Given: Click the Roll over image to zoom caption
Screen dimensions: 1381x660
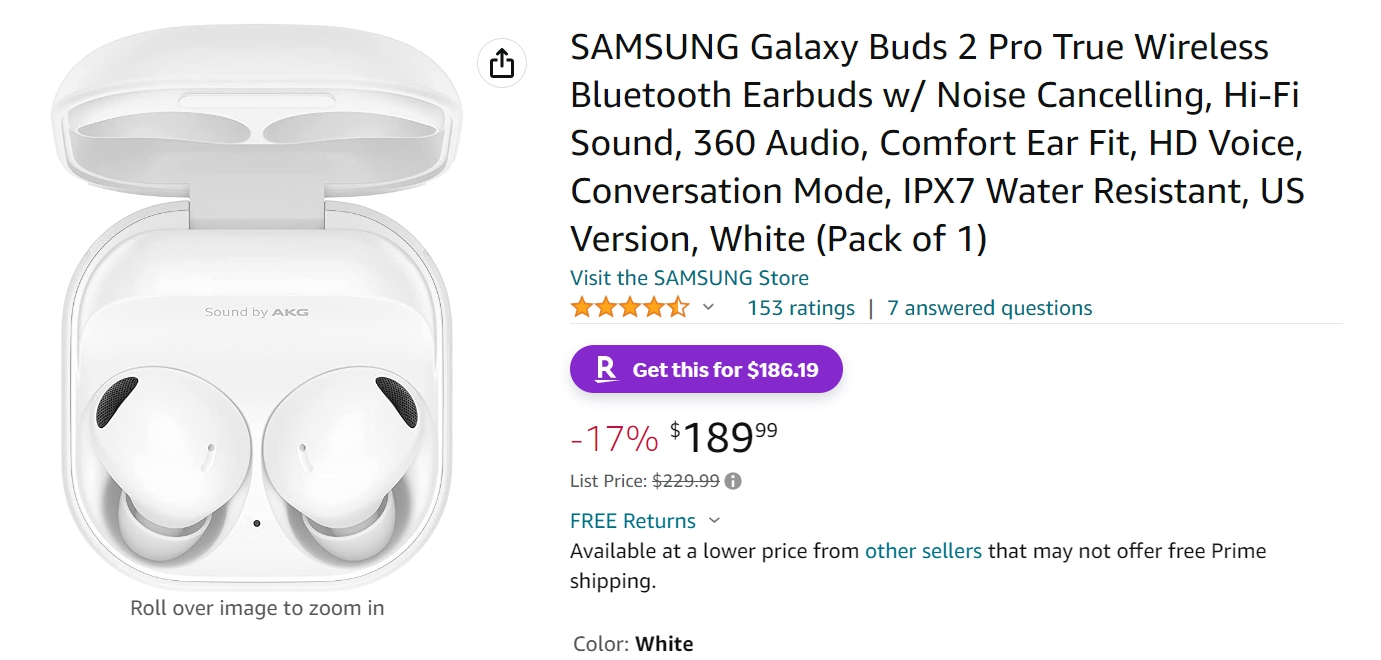Looking at the screenshot, I should click(257, 608).
